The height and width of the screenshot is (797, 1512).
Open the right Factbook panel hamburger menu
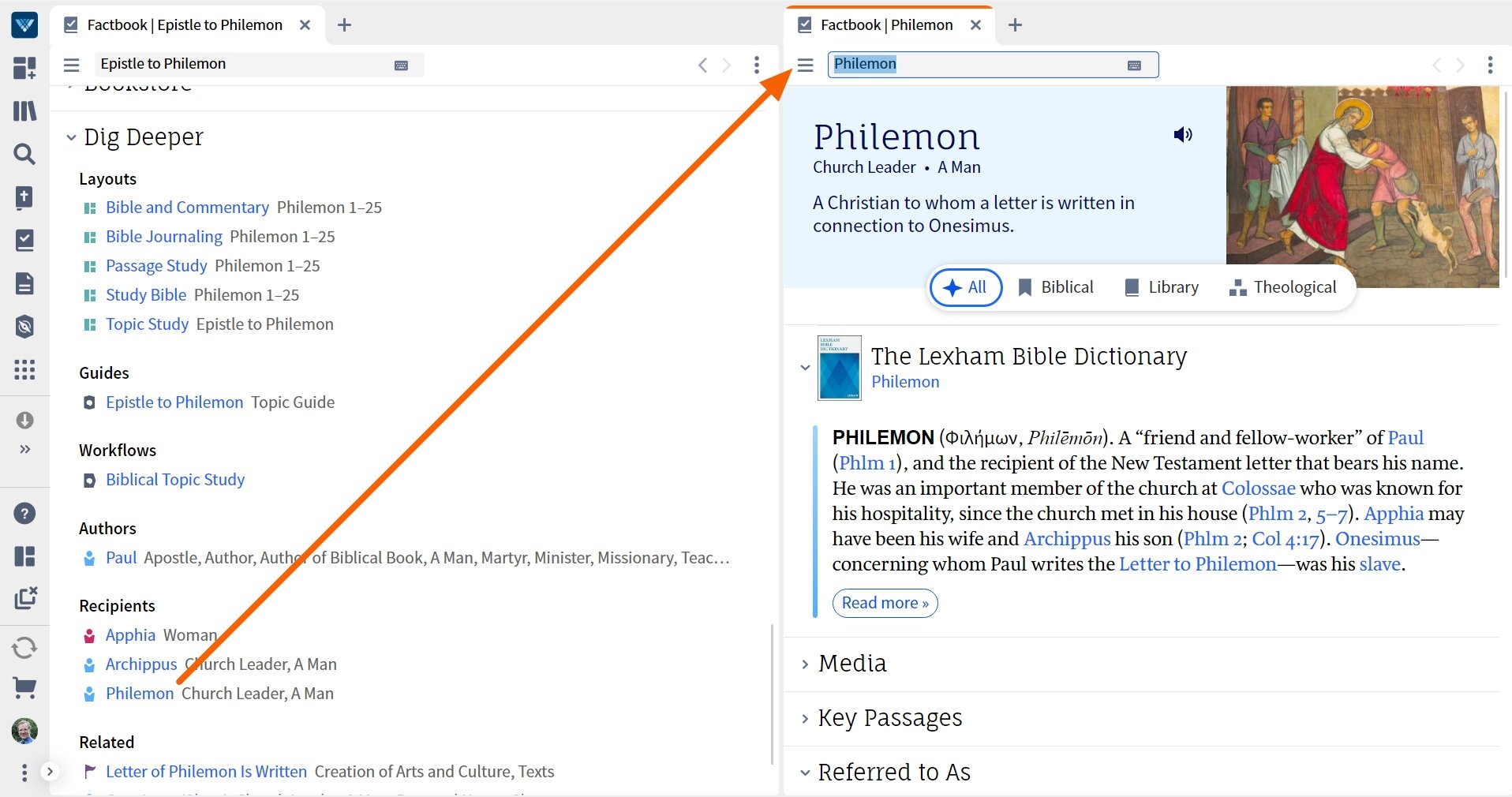click(805, 65)
